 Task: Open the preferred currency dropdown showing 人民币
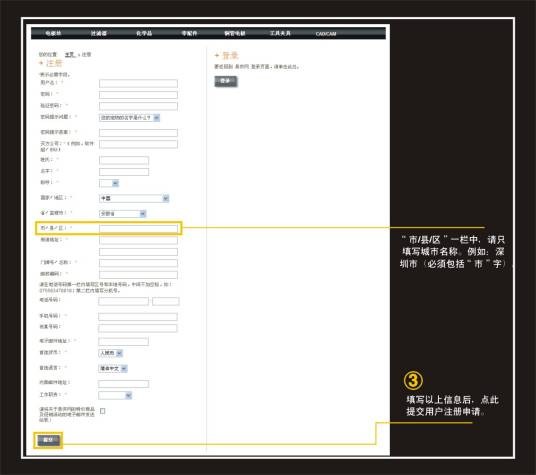tap(110, 353)
